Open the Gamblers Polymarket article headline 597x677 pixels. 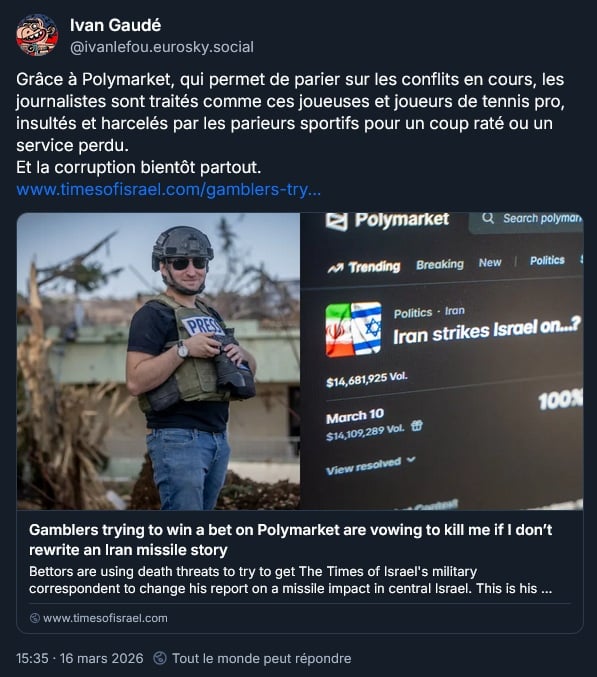(x=291, y=540)
